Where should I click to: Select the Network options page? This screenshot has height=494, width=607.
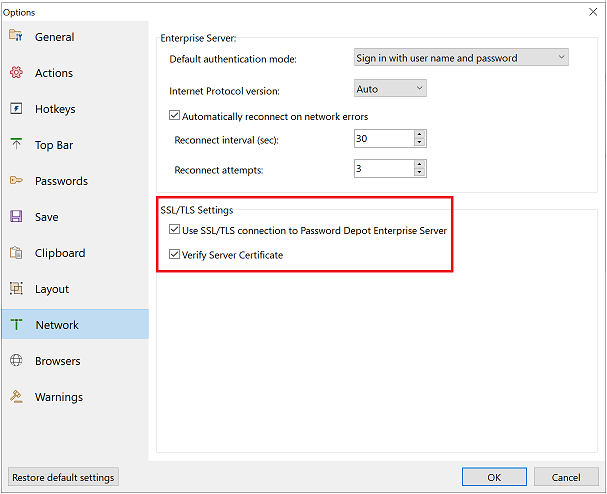[x=75, y=324]
